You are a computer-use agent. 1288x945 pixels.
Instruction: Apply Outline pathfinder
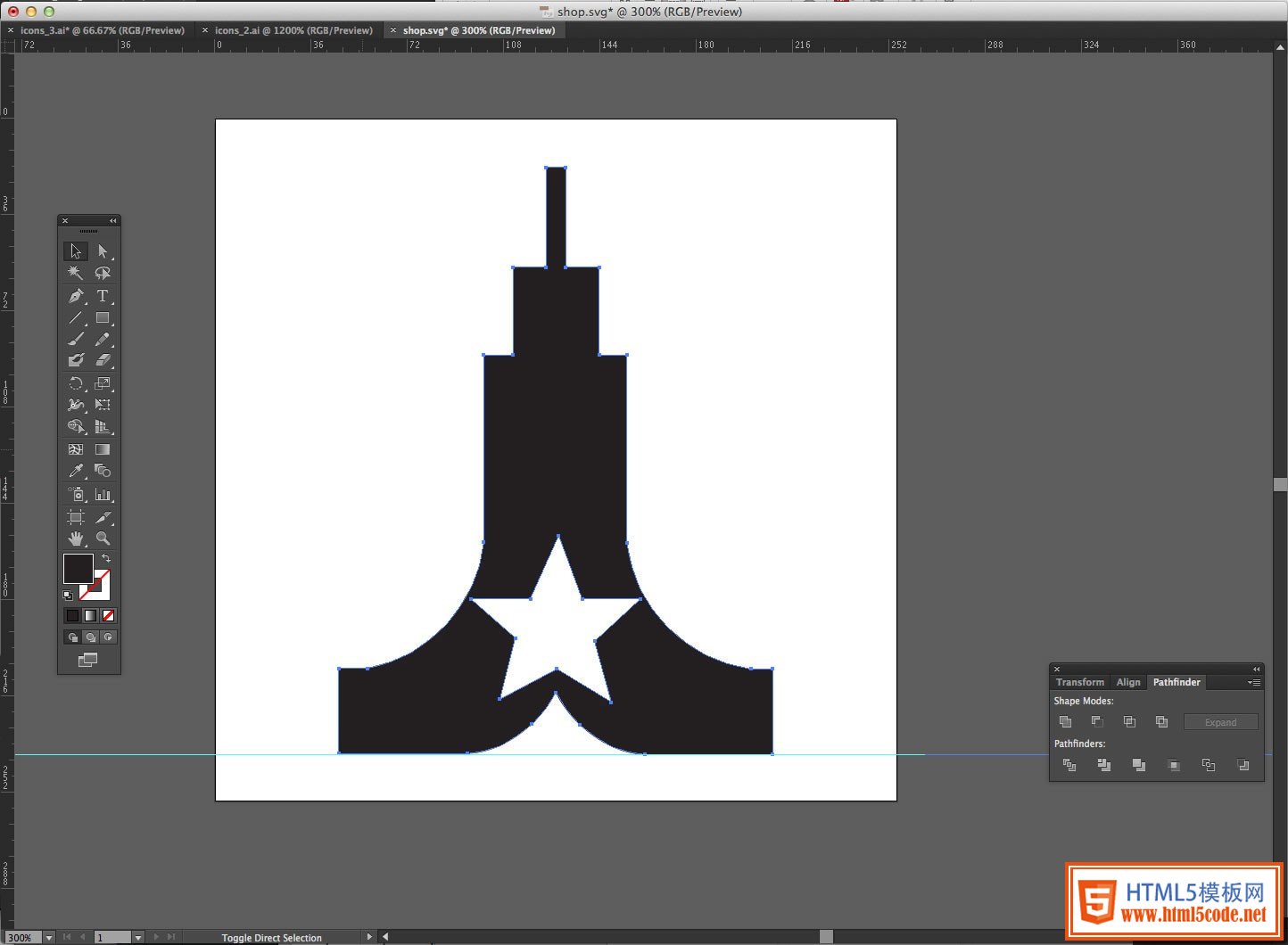(1209, 765)
